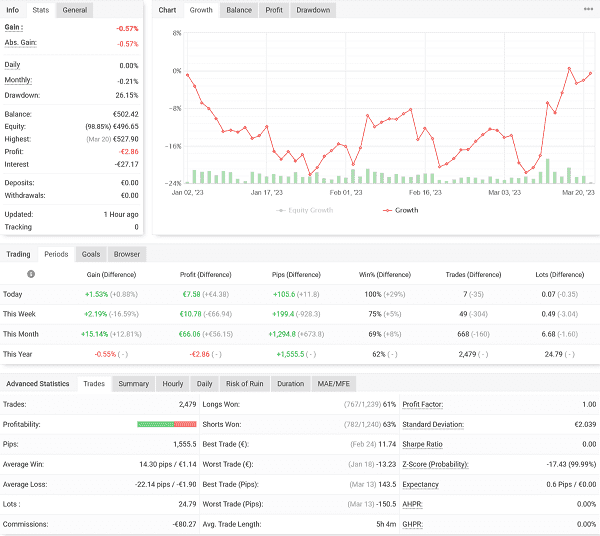Click the This Year profit -€2.86
The width and height of the screenshot is (600, 536).
200,354
